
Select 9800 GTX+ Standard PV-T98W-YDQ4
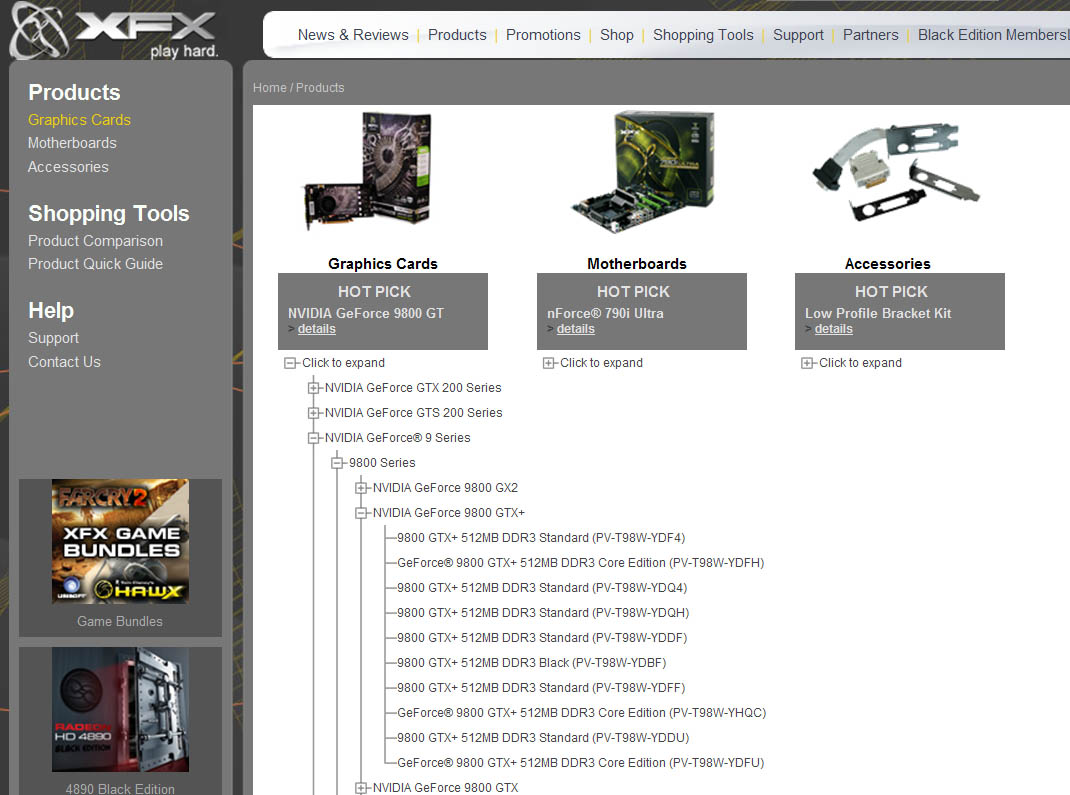click(543, 588)
